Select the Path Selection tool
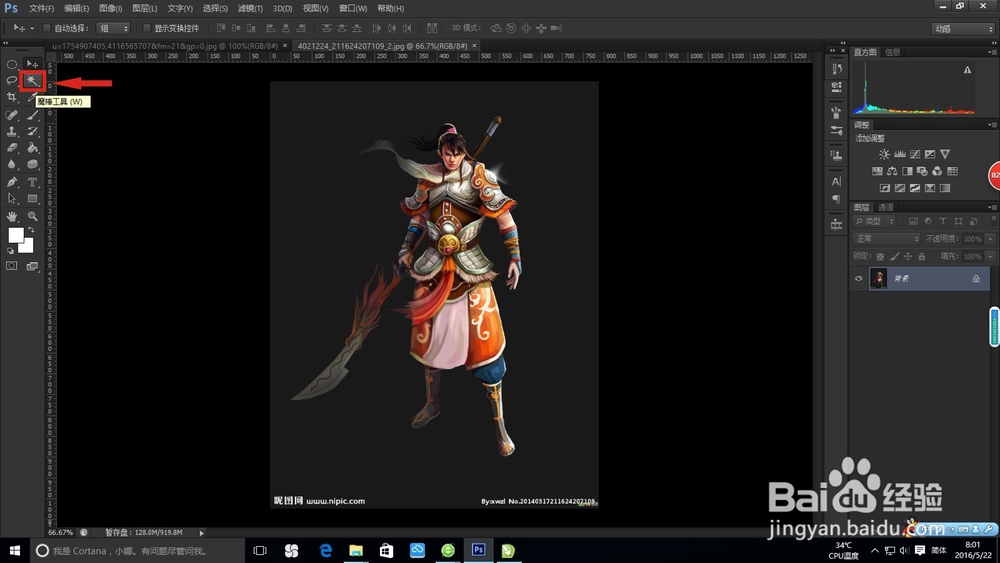 click(x=11, y=199)
